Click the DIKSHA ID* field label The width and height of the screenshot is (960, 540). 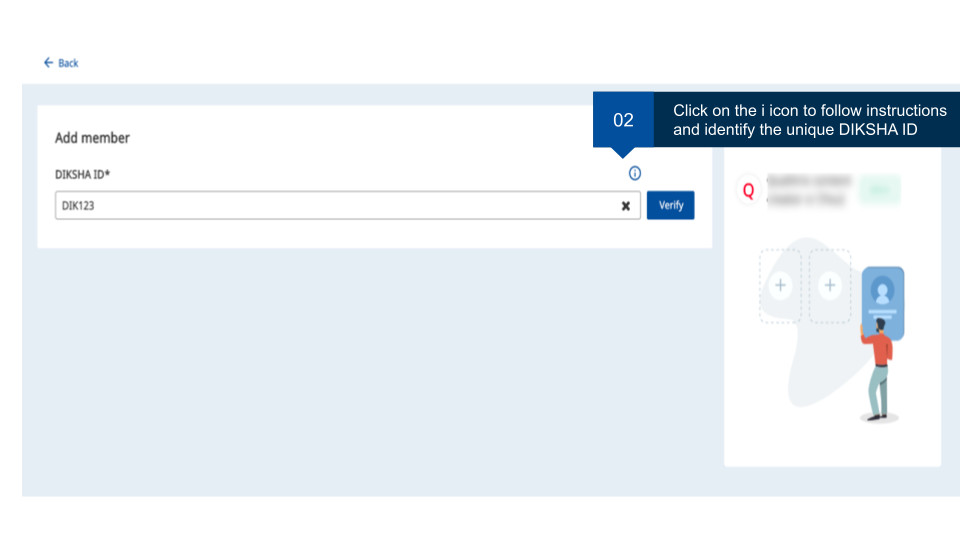click(82, 174)
